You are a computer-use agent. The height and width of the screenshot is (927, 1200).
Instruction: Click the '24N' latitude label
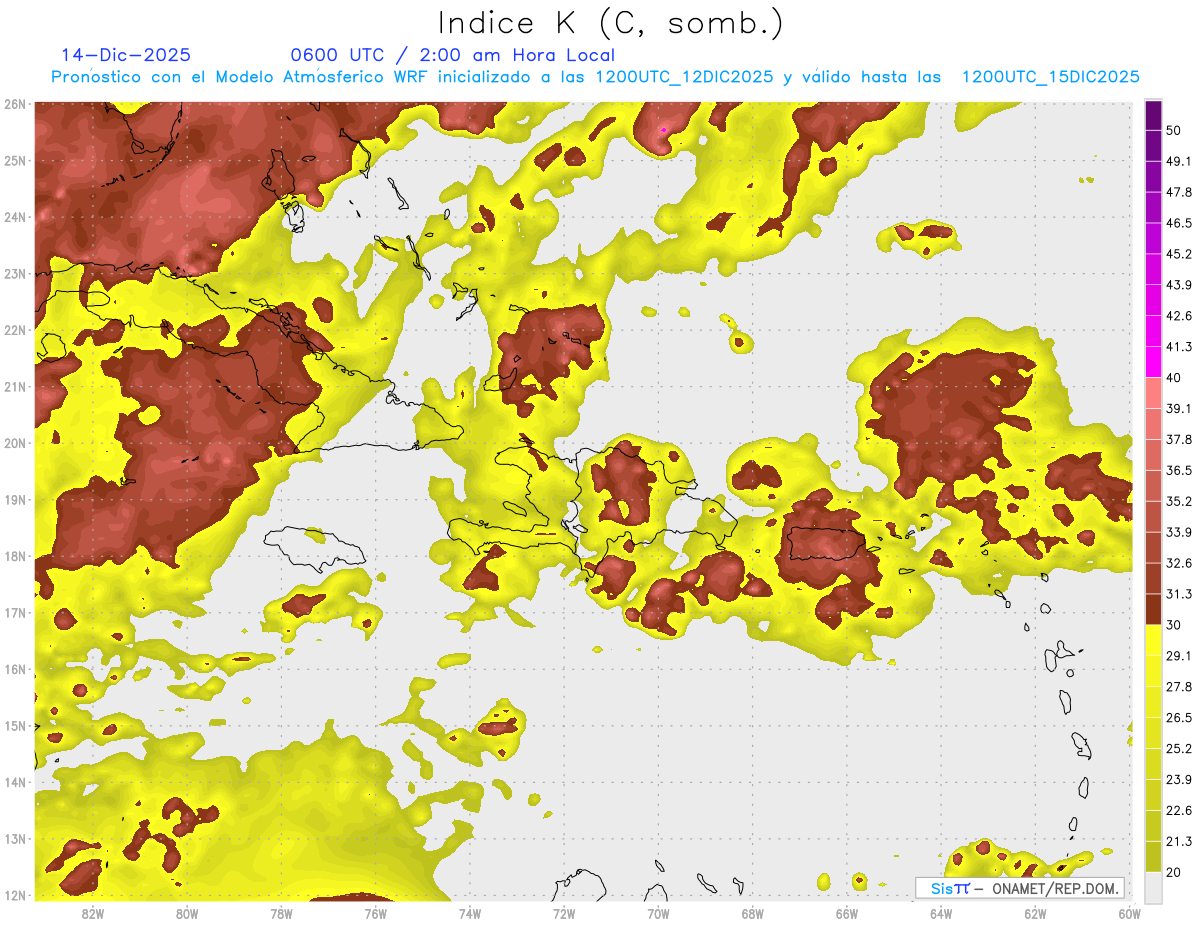click(x=15, y=217)
